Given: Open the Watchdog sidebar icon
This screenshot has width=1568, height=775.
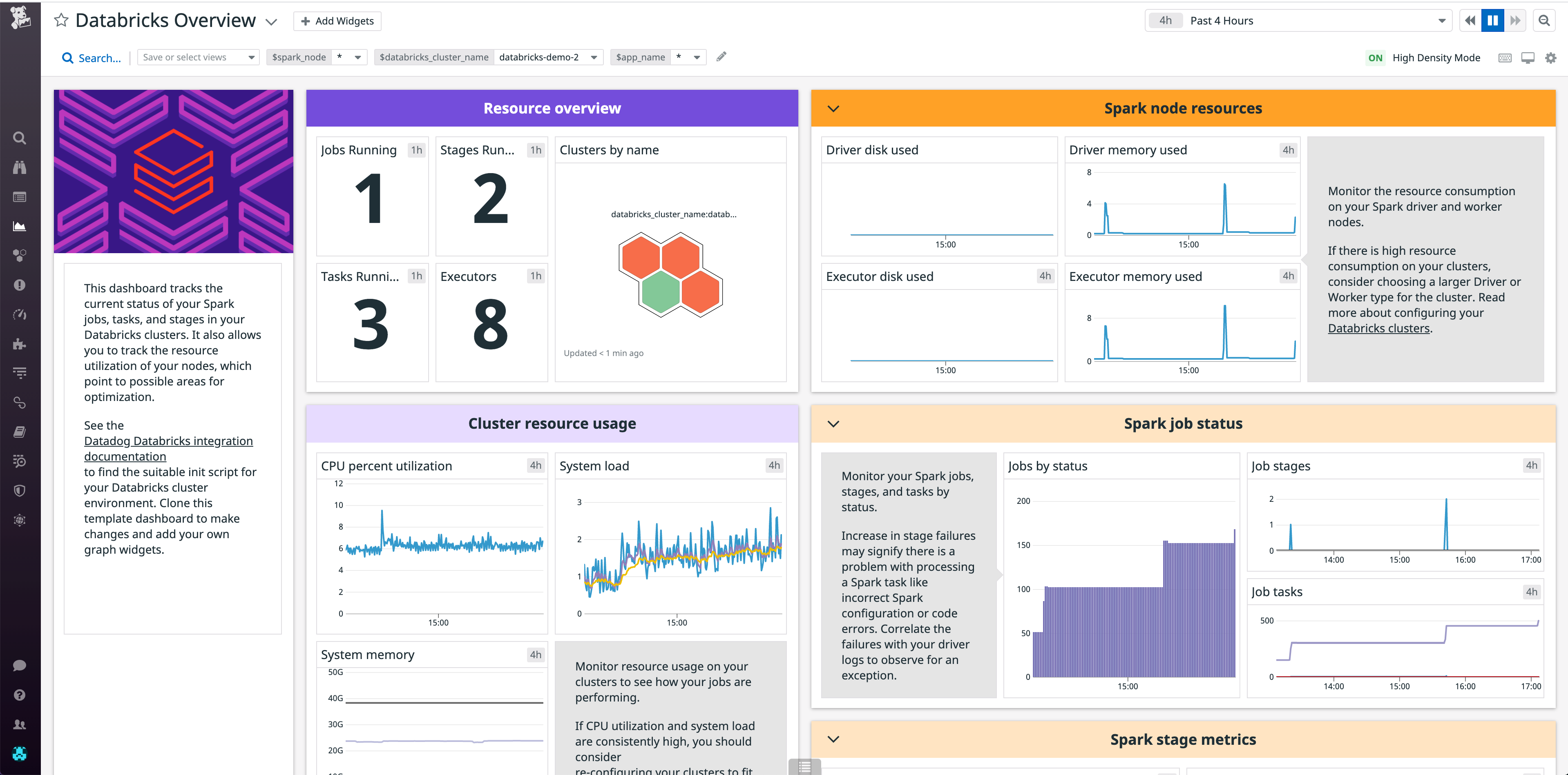Looking at the screenshot, I should coord(20,167).
